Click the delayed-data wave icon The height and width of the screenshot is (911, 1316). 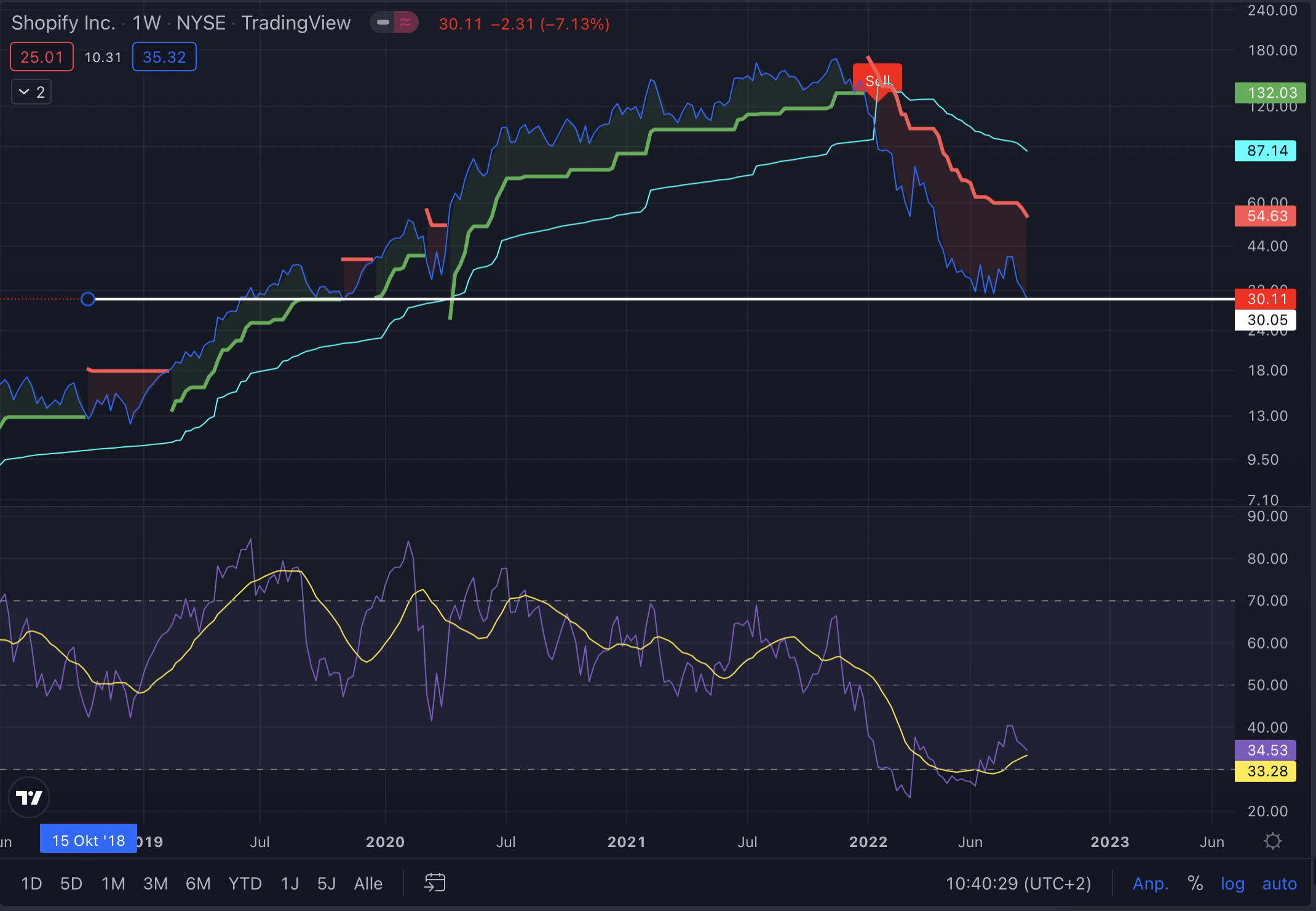(405, 23)
